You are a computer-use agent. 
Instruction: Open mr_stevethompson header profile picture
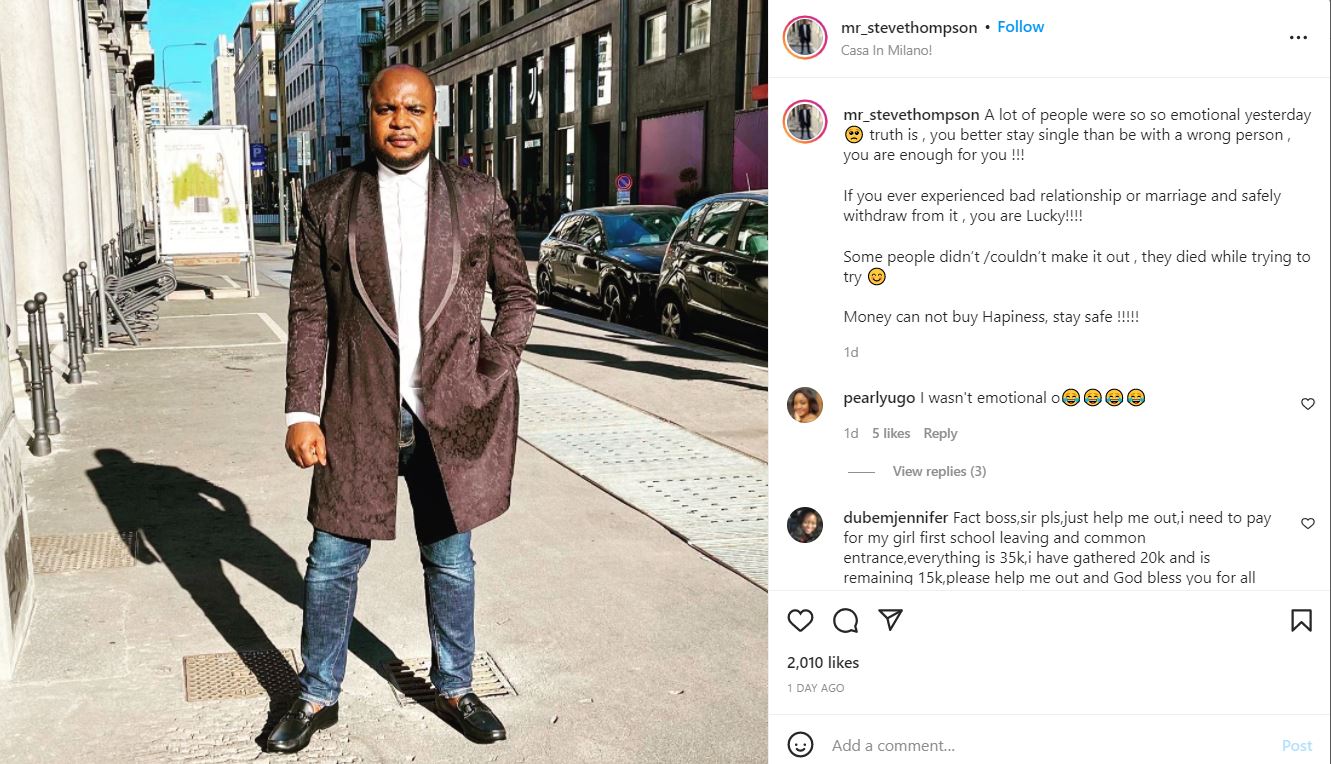pos(805,38)
